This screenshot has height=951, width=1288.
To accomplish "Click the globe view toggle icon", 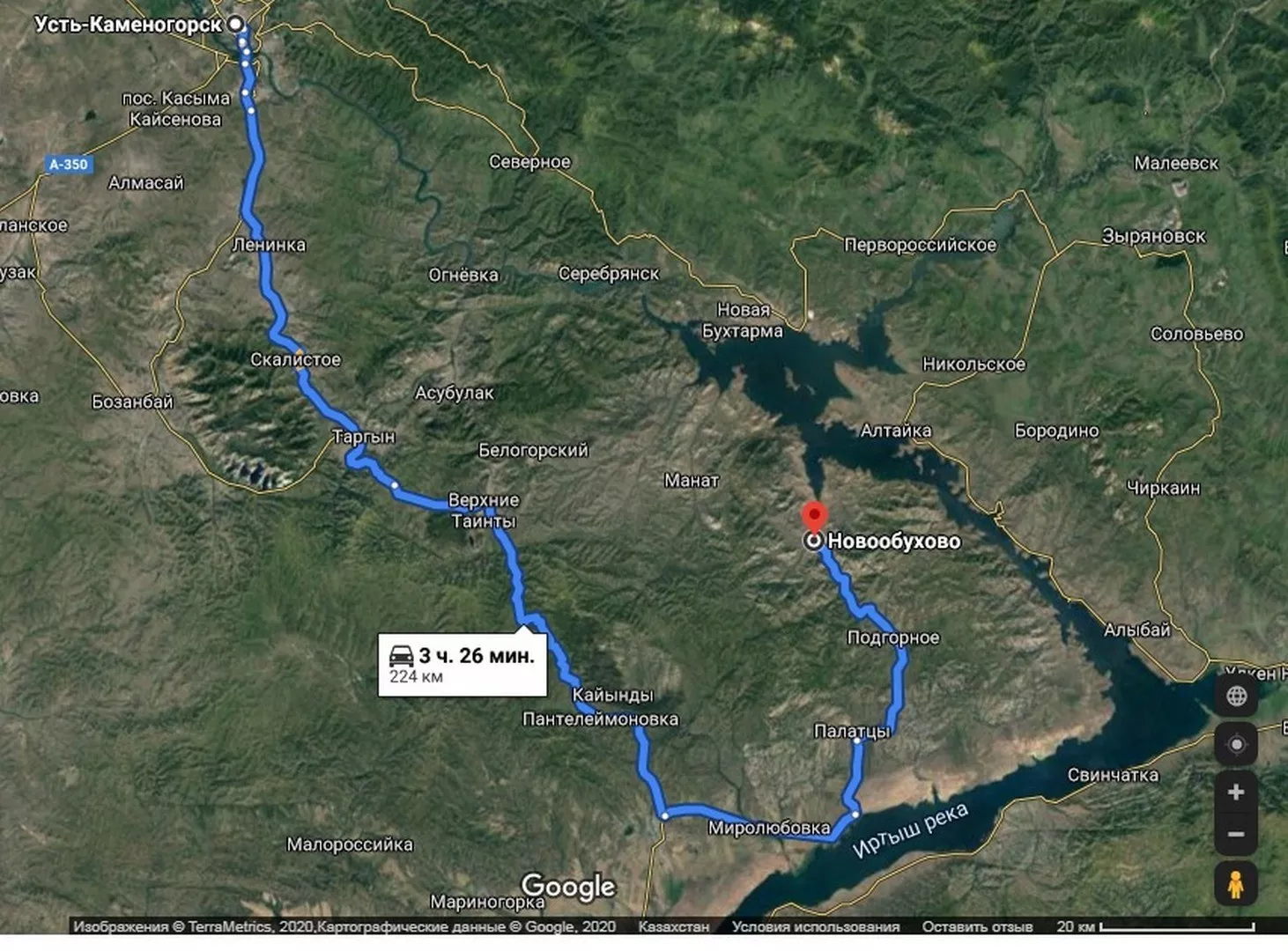I will pos(1236,696).
